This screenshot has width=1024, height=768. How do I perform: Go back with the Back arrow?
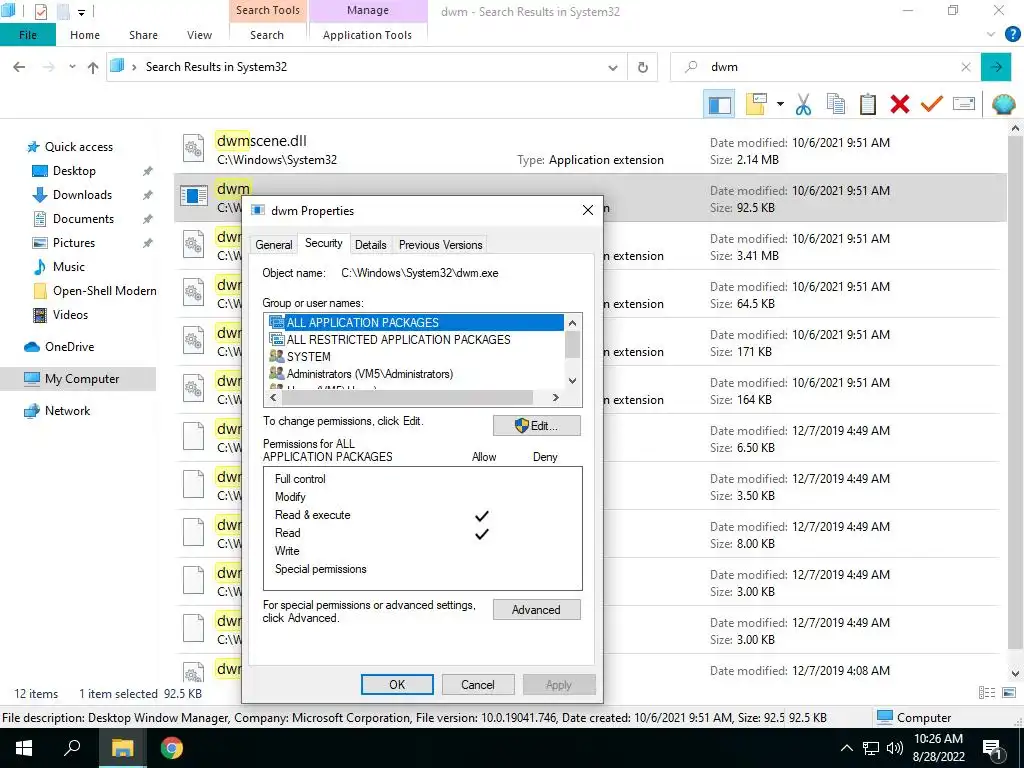click(19, 67)
